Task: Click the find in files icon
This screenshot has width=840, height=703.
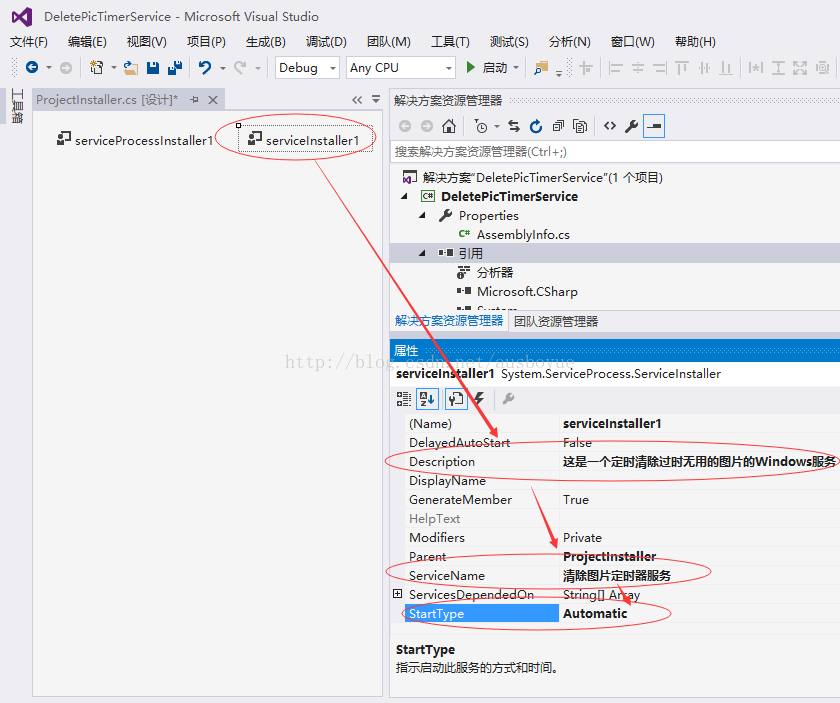Action: click(541, 68)
